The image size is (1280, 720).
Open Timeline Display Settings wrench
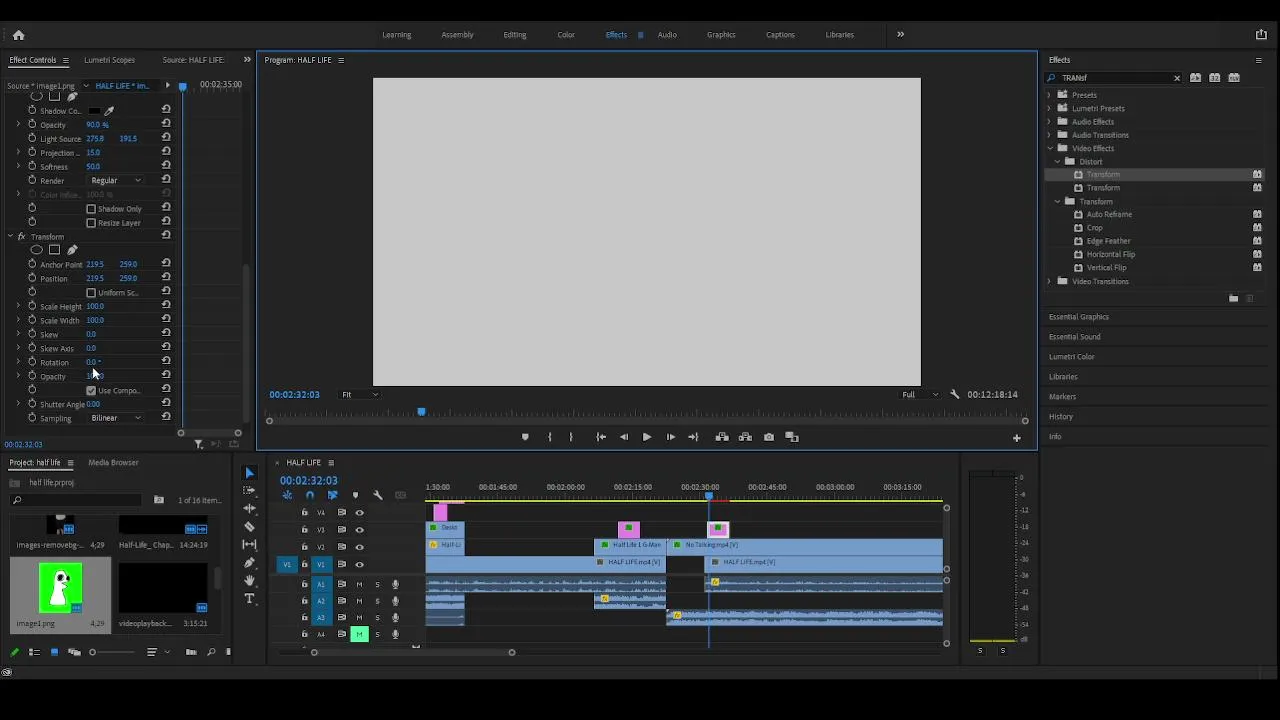point(378,495)
